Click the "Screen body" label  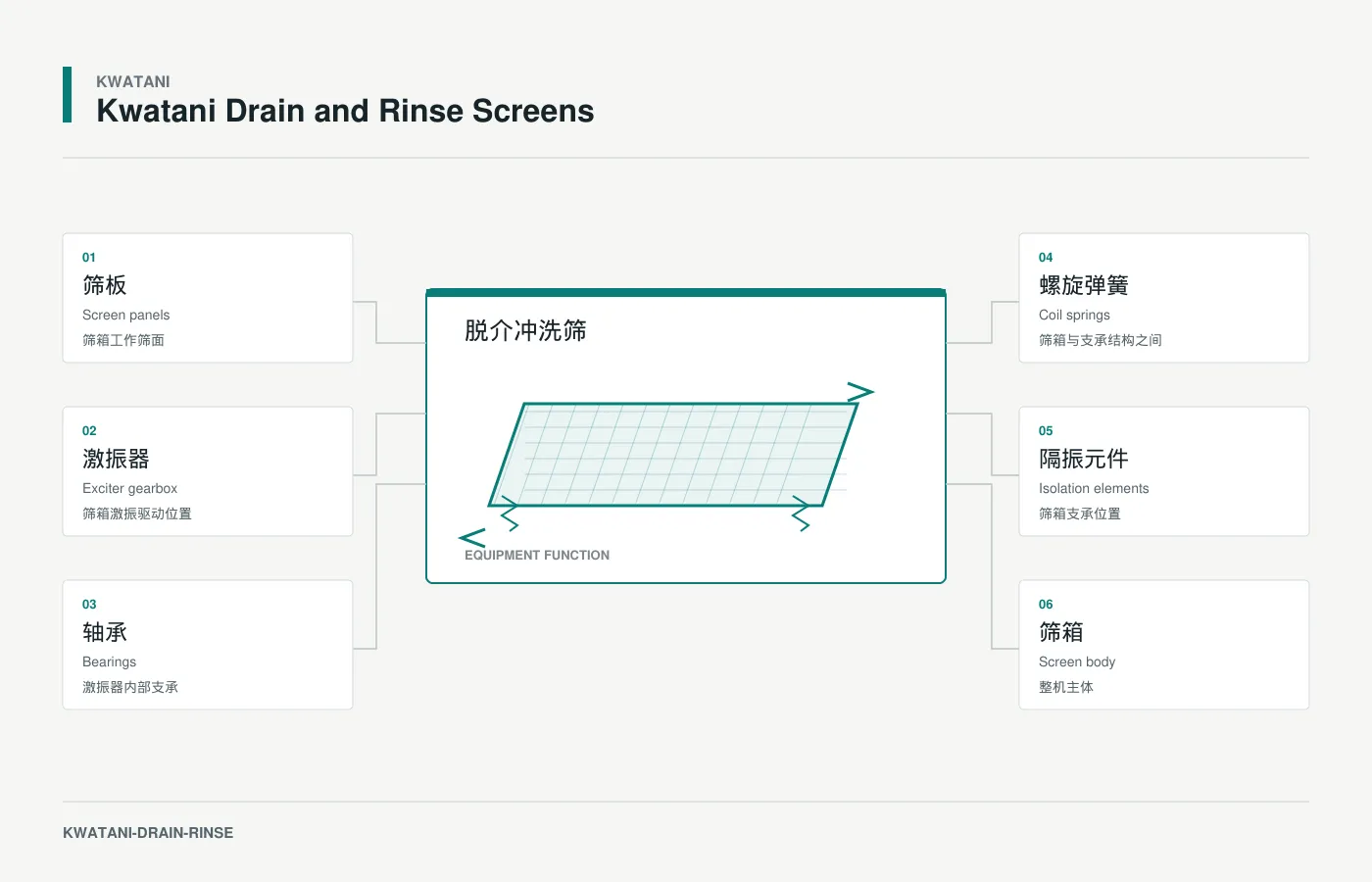1077,661
